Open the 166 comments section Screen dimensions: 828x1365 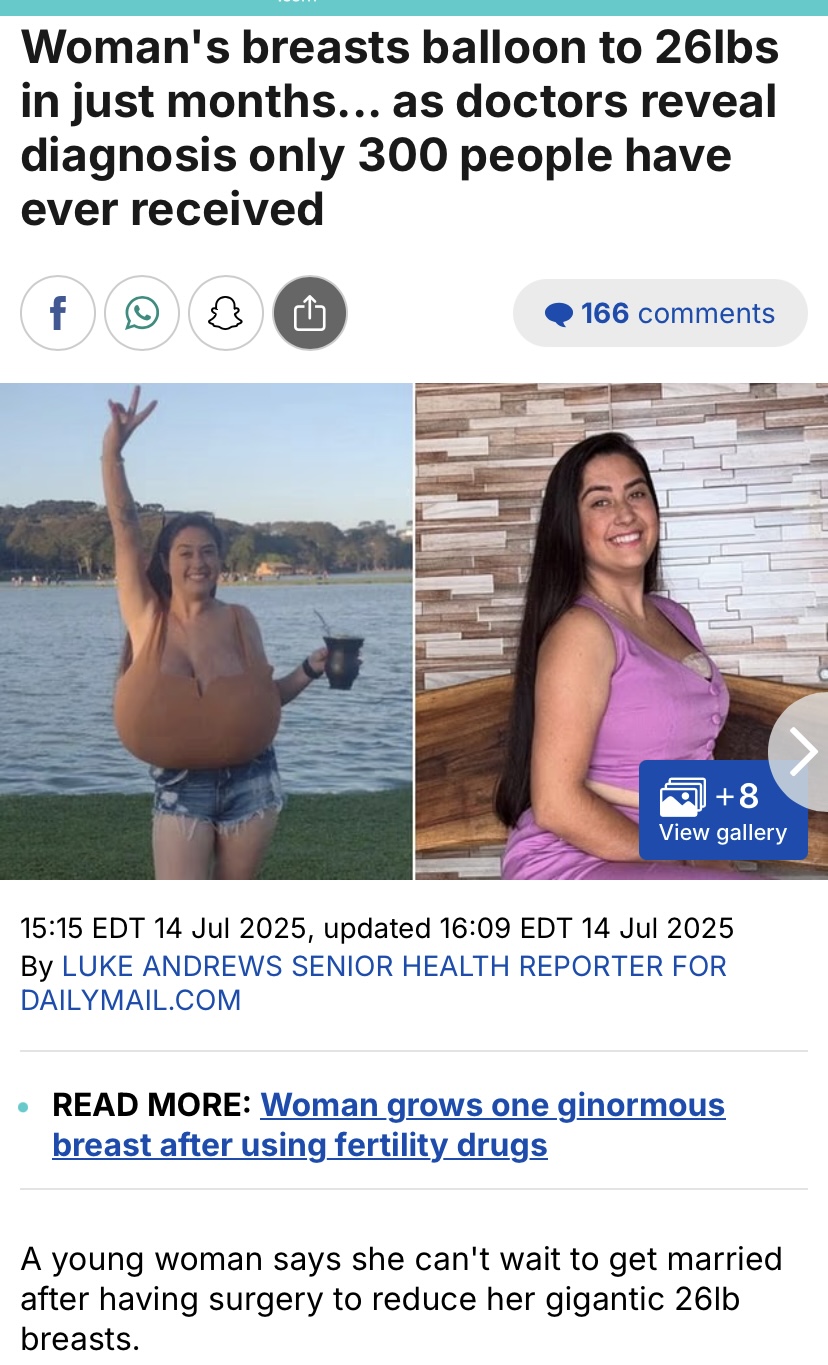[x=660, y=313]
